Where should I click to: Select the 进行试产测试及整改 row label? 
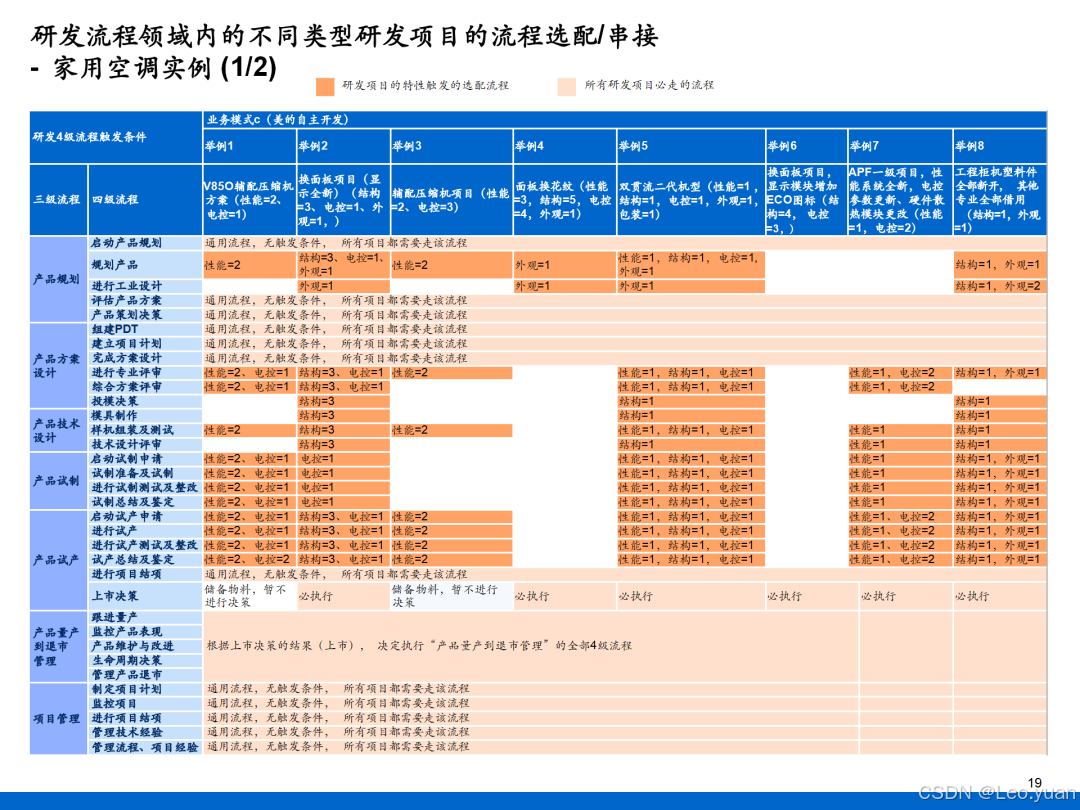point(145,546)
